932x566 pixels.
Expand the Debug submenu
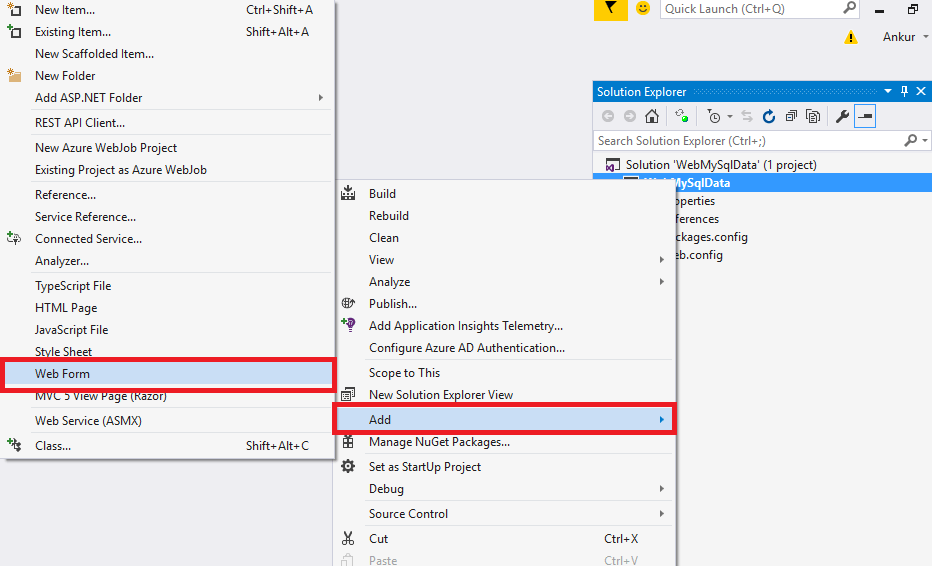662,489
